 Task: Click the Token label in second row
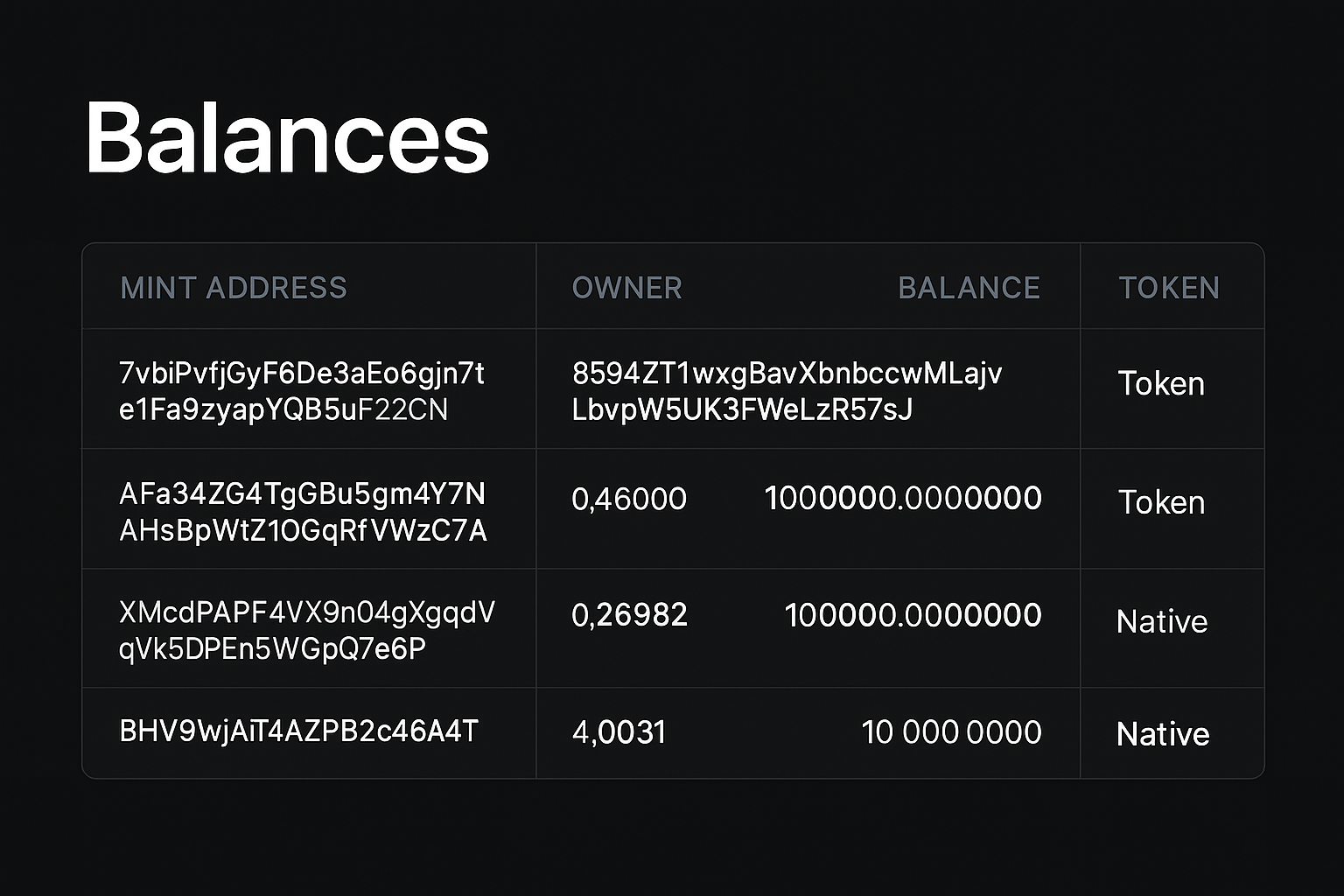click(x=1161, y=502)
